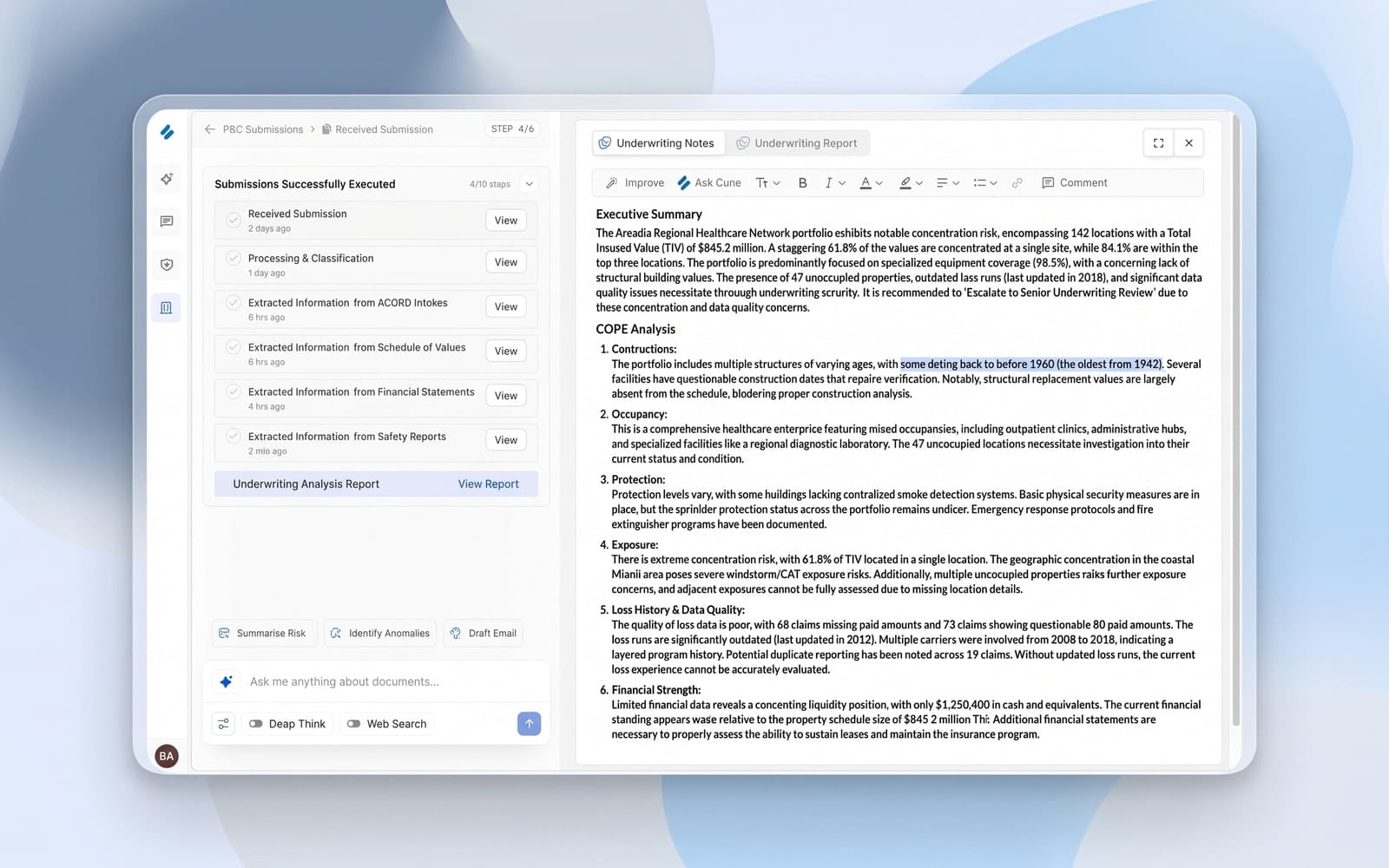This screenshot has height=868, width=1389.
Task: Navigate to P&C Submissions breadcrumb
Action: pos(263,129)
